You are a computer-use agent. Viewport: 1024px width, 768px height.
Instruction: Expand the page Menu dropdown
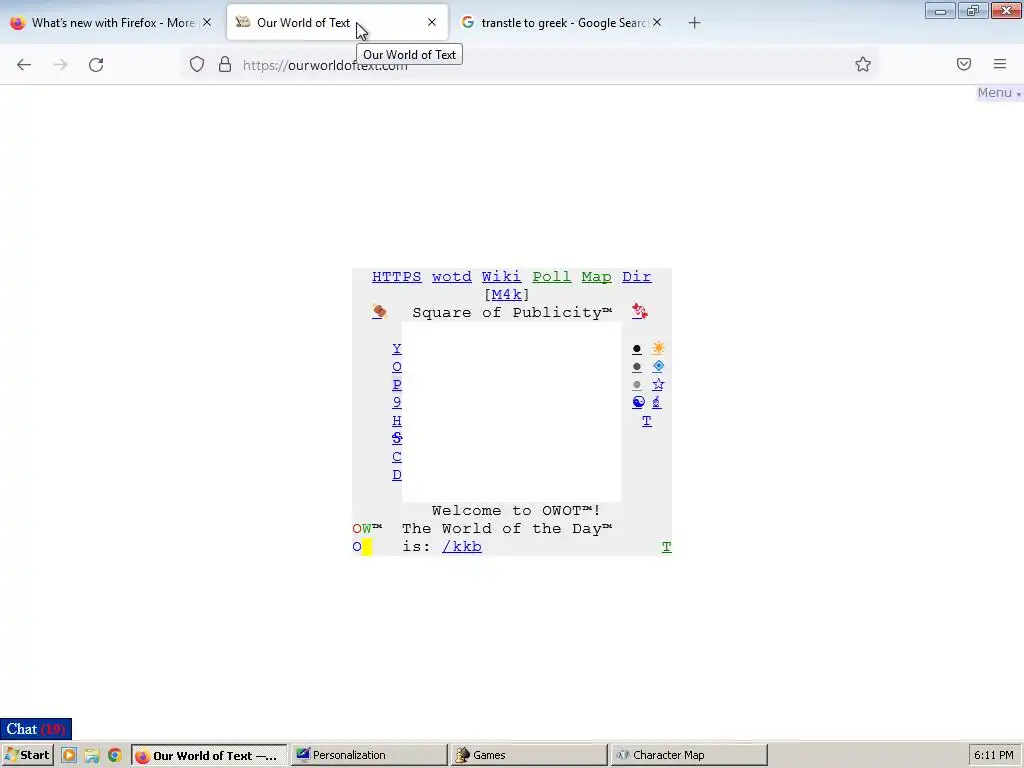[999, 93]
